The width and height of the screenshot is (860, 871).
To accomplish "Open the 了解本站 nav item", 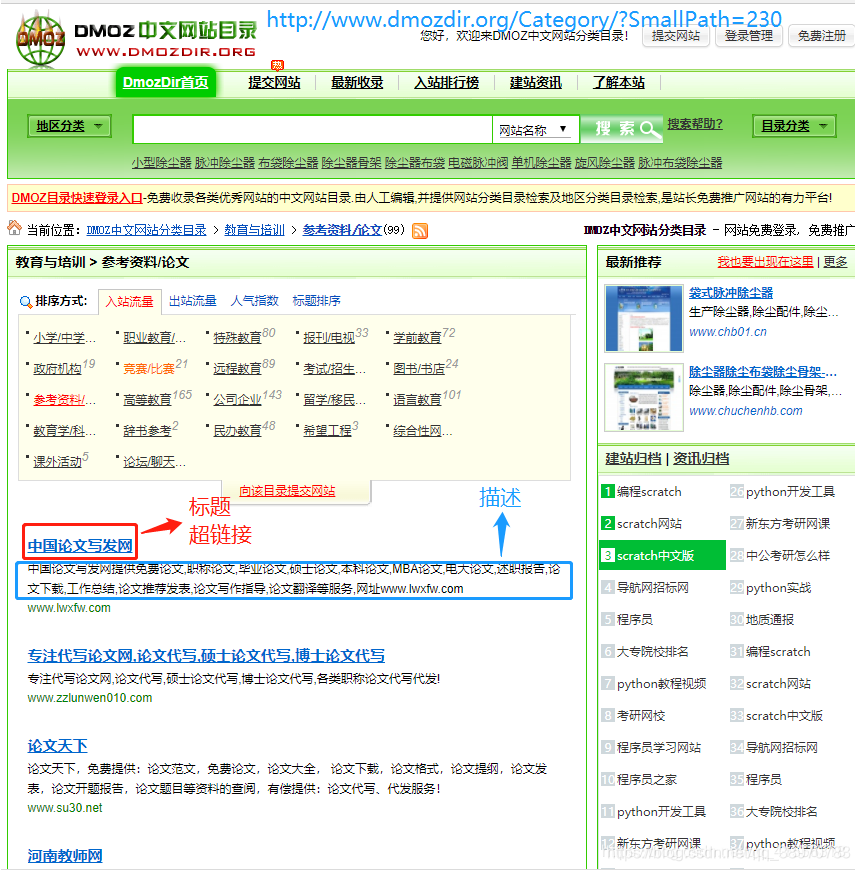I will tap(618, 83).
